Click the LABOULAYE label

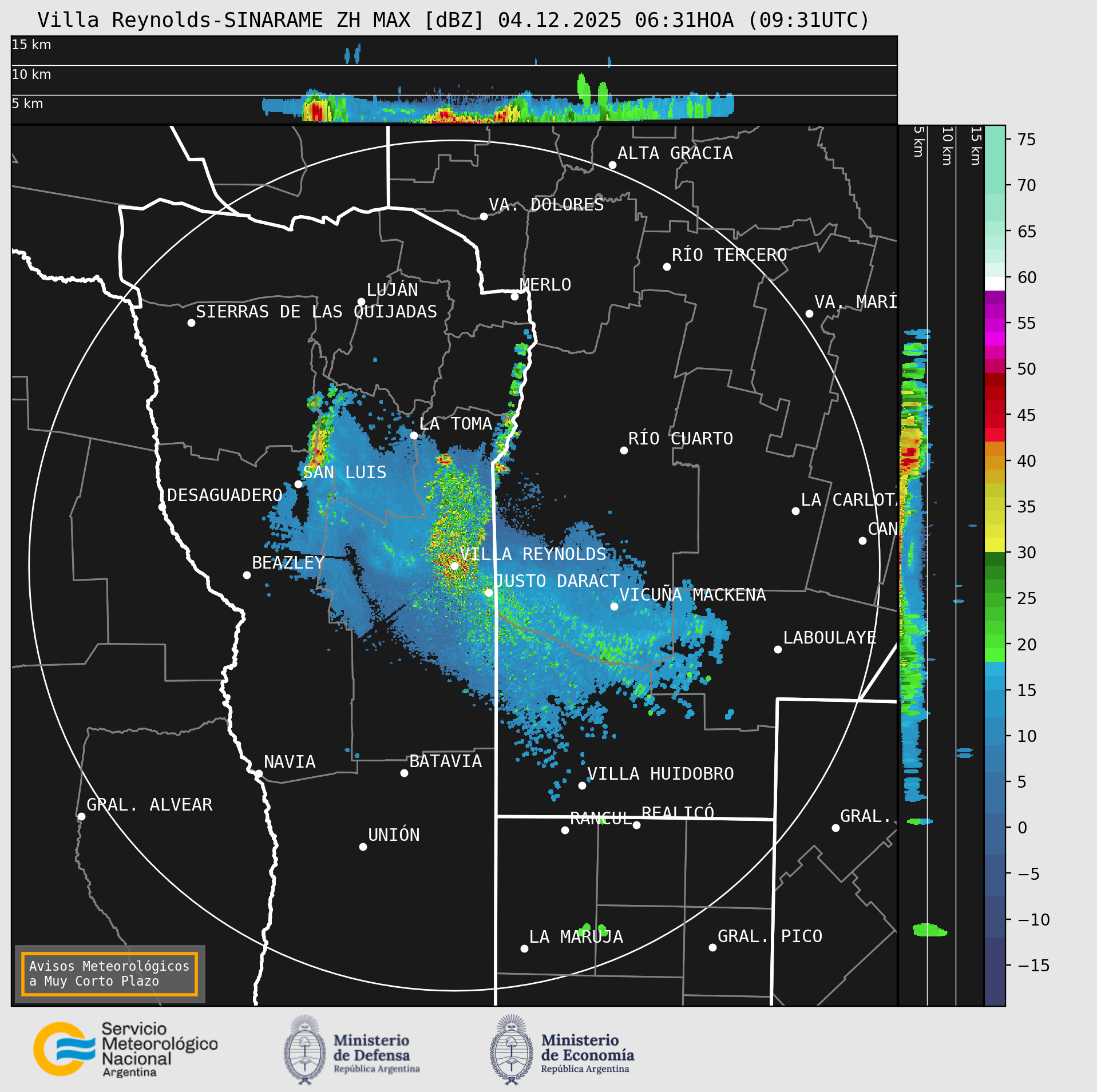pyautogui.click(x=830, y=637)
